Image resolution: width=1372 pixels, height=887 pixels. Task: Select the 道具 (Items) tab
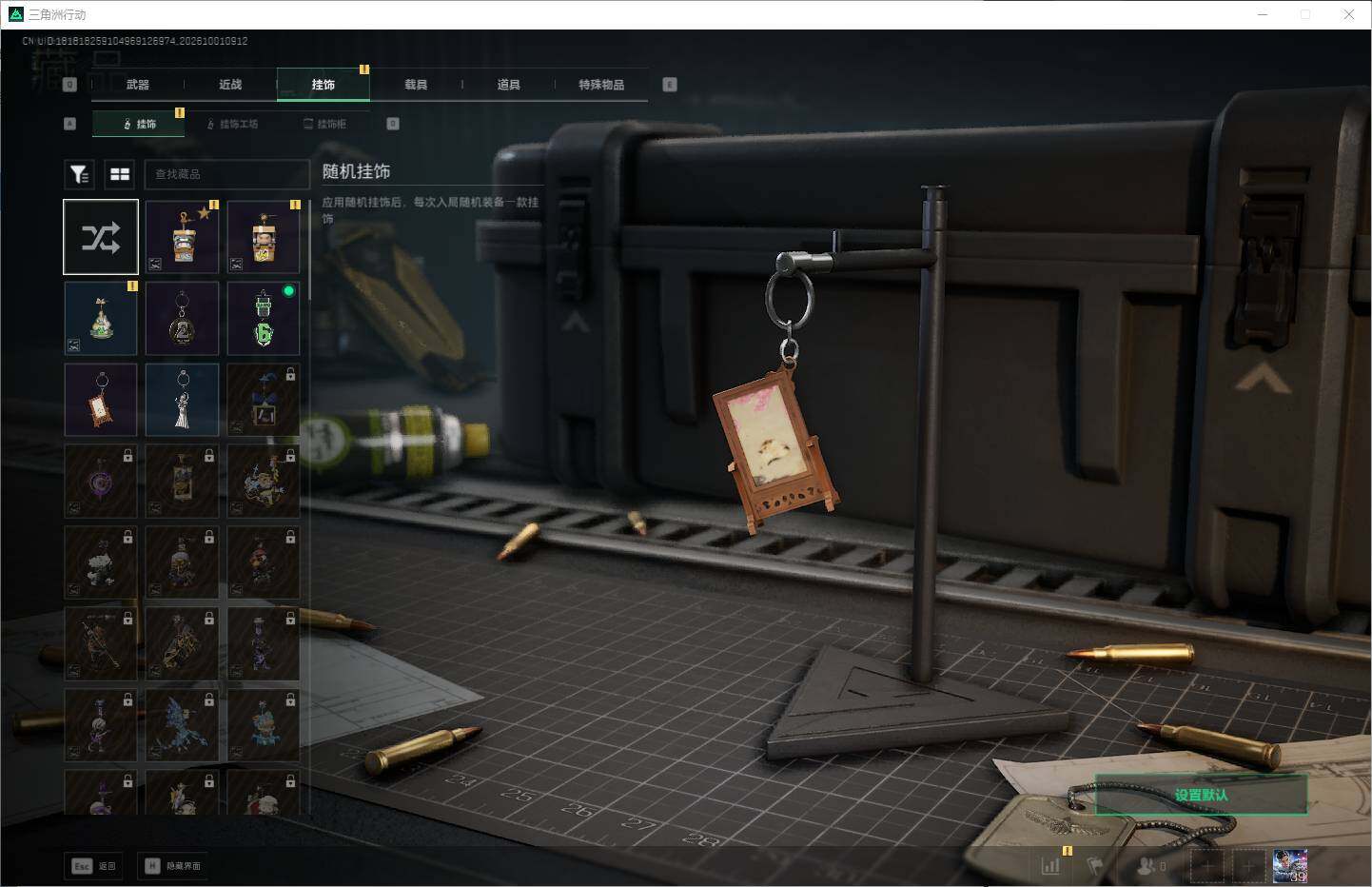click(508, 85)
